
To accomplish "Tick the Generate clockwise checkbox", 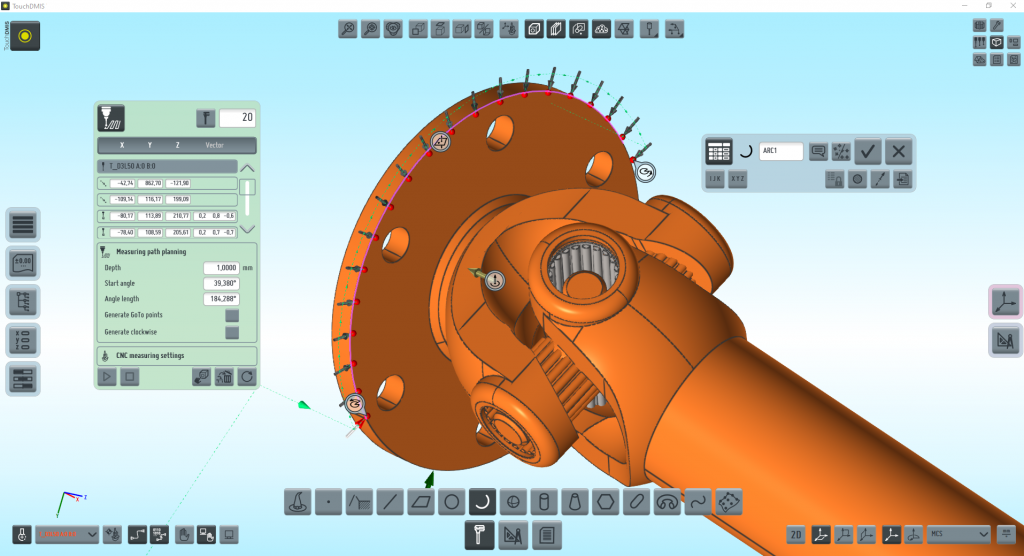I will coord(232,333).
